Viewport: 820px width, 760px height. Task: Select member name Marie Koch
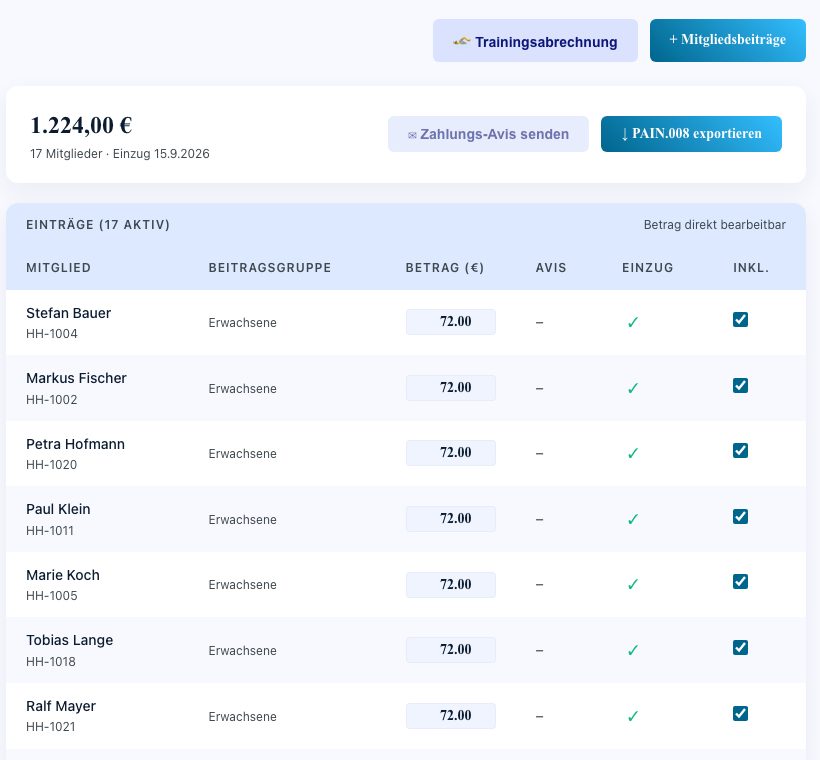[x=63, y=575]
